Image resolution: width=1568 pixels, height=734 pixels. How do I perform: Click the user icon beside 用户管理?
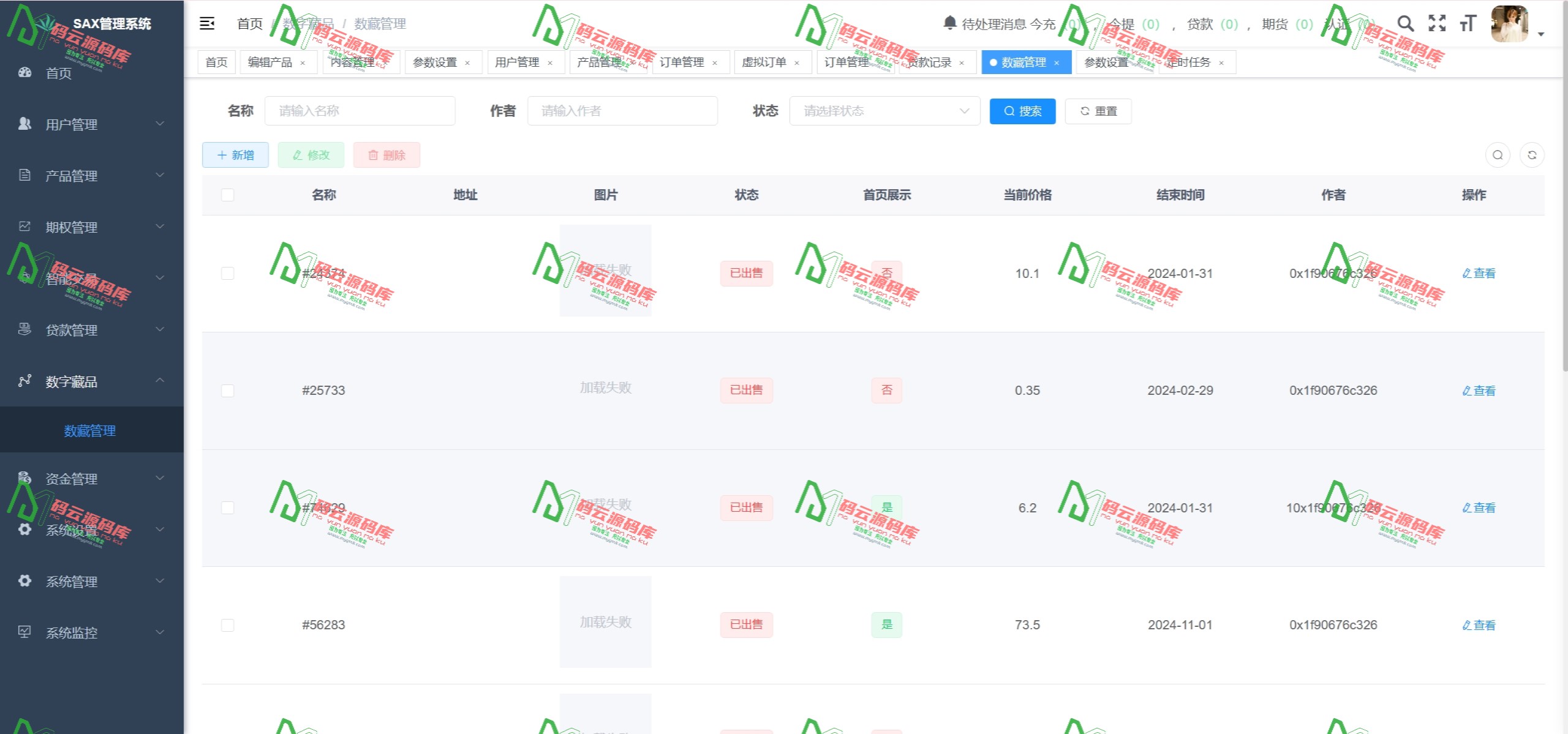point(24,124)
